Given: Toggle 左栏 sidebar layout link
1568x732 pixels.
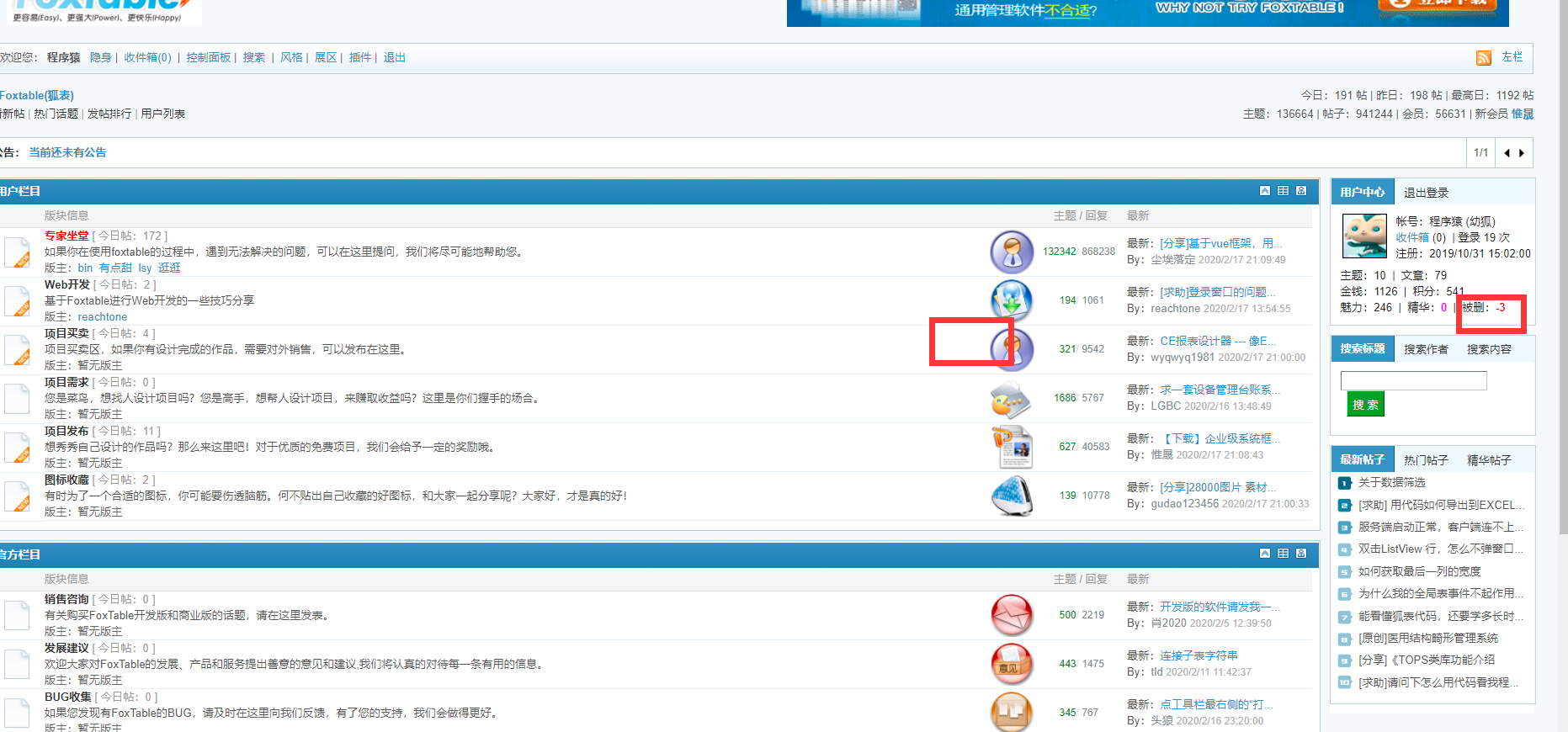Looking at the screenshot, I should [1512, 57].
